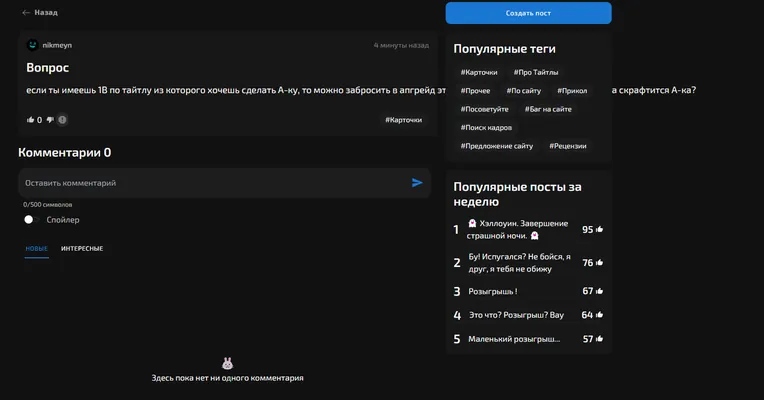Open the Маленький розыгрыш... popular post
Viewport: 764px width, 400px height.
coord(514,339)
